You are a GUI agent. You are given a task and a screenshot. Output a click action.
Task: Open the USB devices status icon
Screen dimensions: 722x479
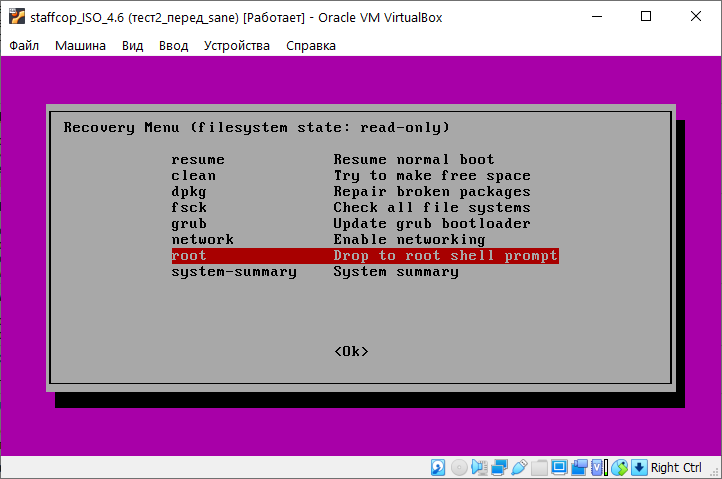tap(518, 467)
